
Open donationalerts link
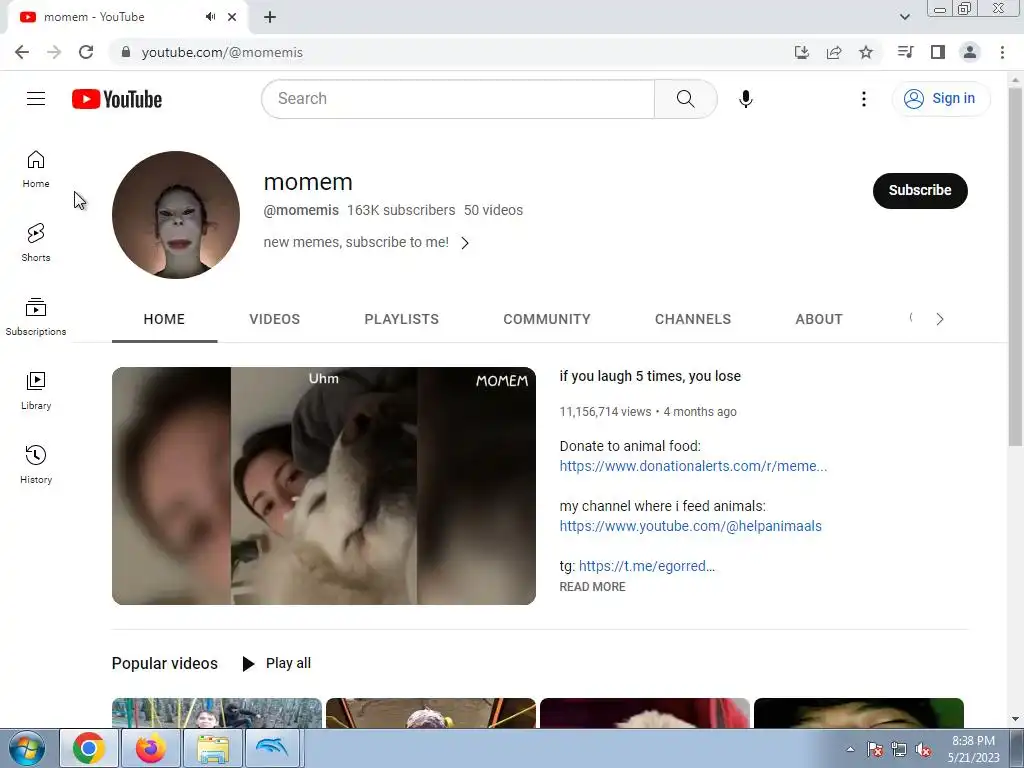tap(693, 466)
